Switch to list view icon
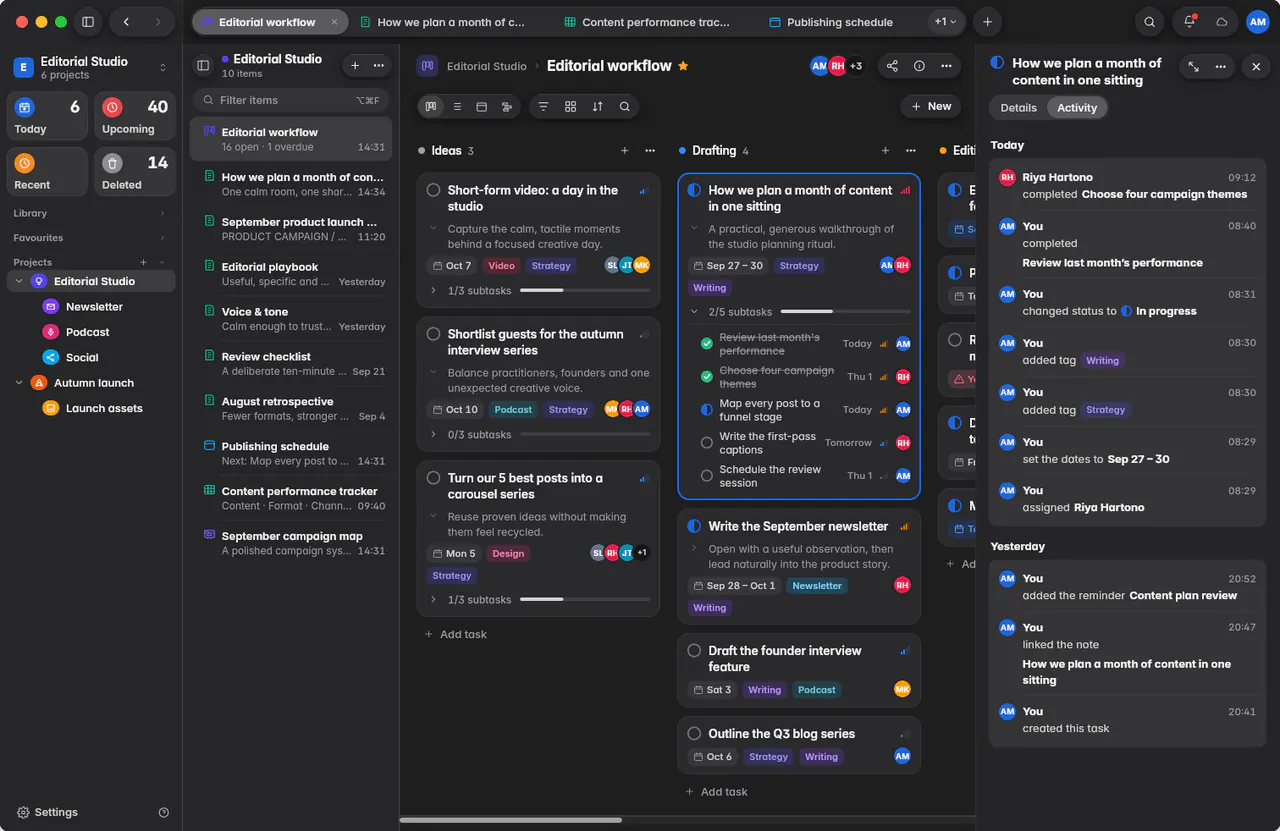The width and height of the screenshot is (1280, 831). [457, 106]
